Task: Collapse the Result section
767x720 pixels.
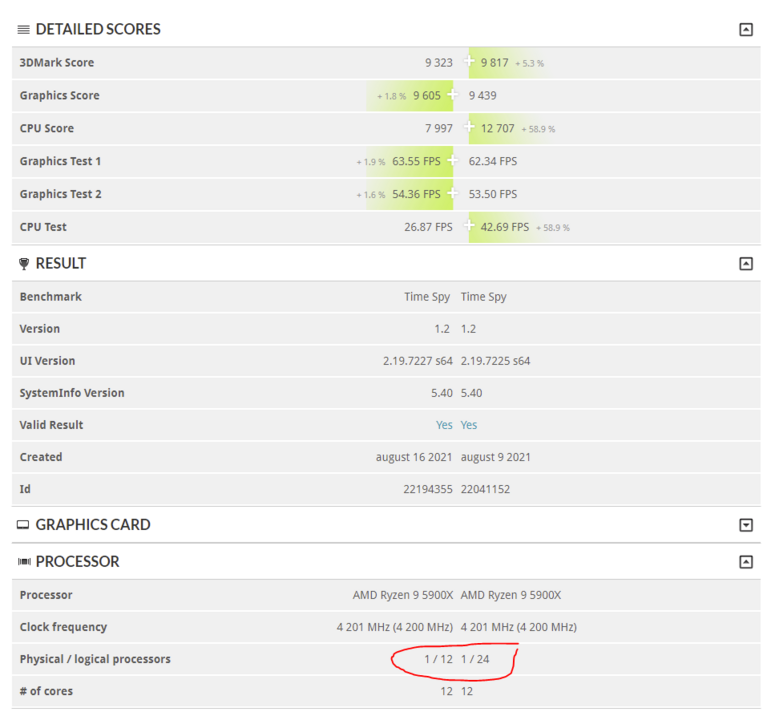Action: [745, 264]
